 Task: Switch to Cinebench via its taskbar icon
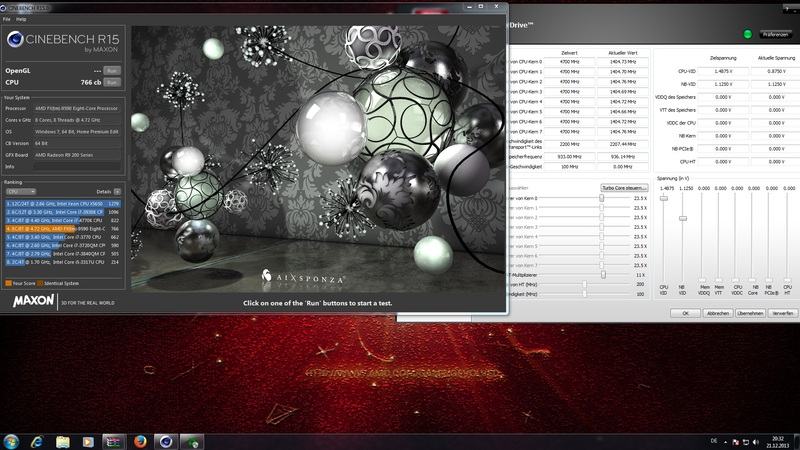coord(166,442)
